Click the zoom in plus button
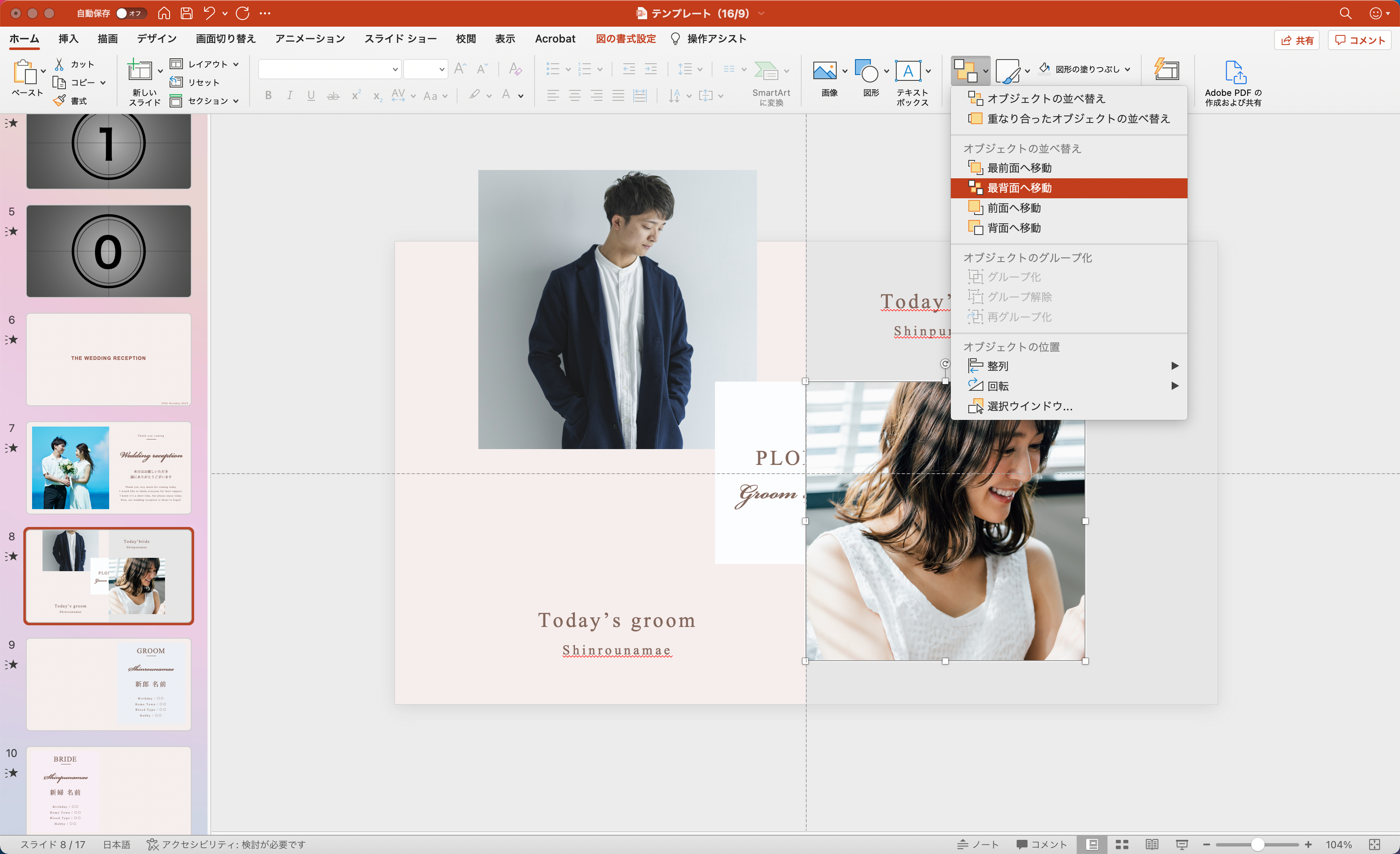 point(1308,844)
